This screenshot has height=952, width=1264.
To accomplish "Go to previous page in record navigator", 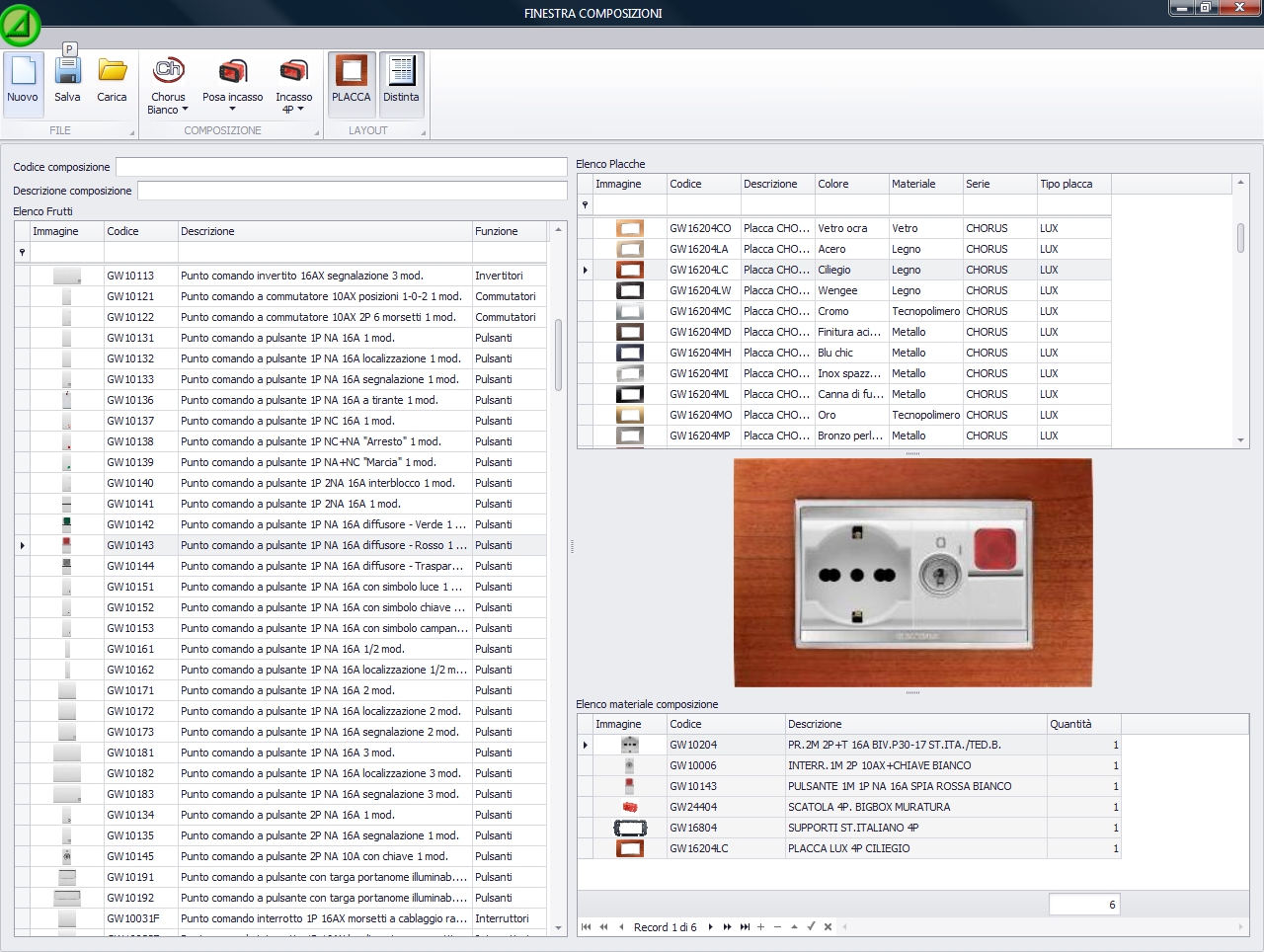I will click(603, 927).
